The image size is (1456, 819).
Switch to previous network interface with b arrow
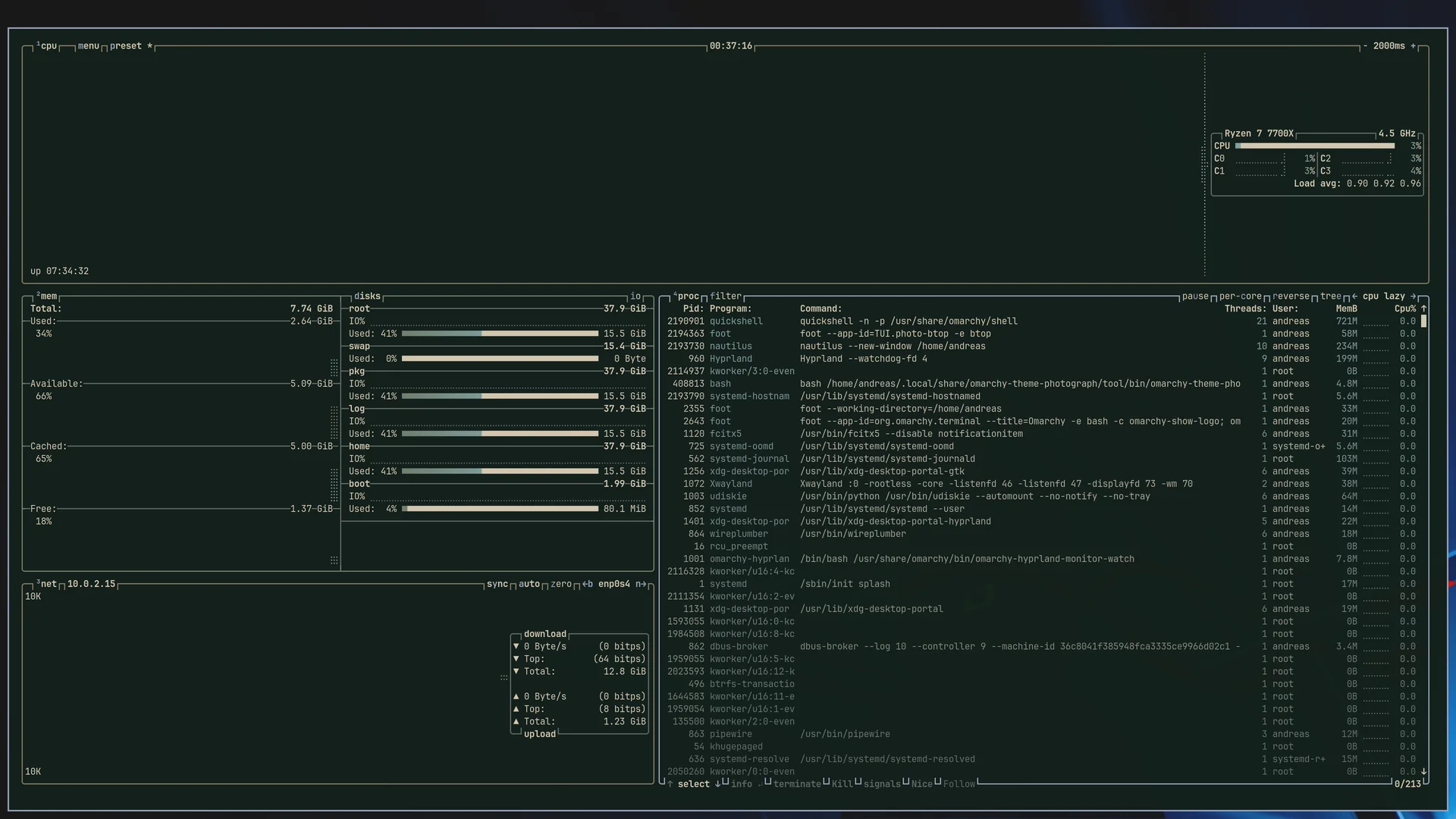588,584
